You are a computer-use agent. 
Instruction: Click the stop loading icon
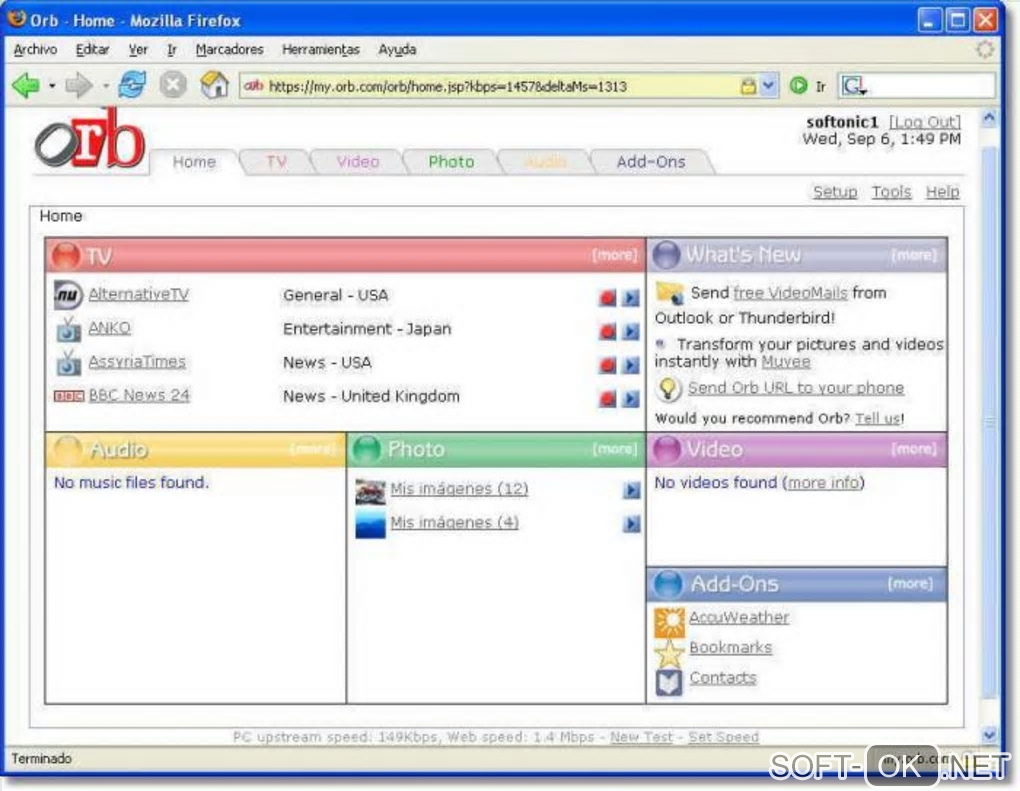[x=173, y=85]
